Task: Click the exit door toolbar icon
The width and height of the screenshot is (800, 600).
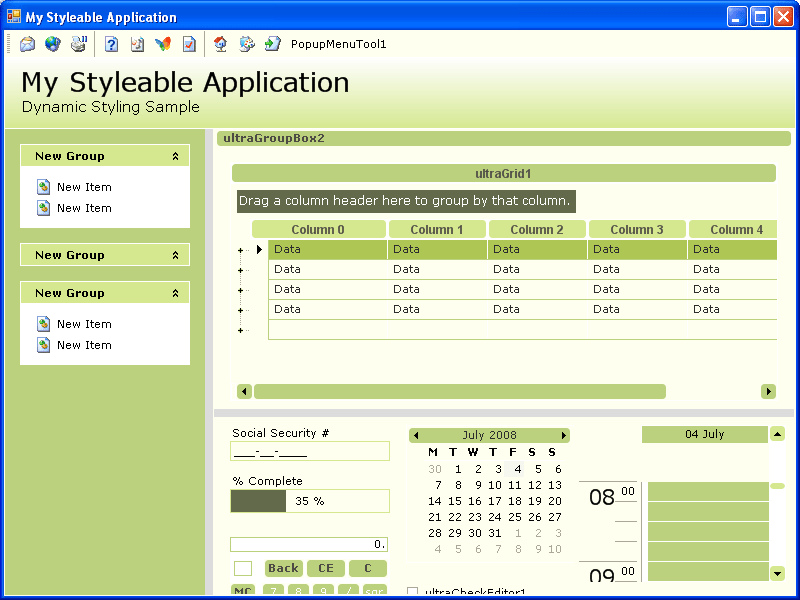Action: (272, 44)
